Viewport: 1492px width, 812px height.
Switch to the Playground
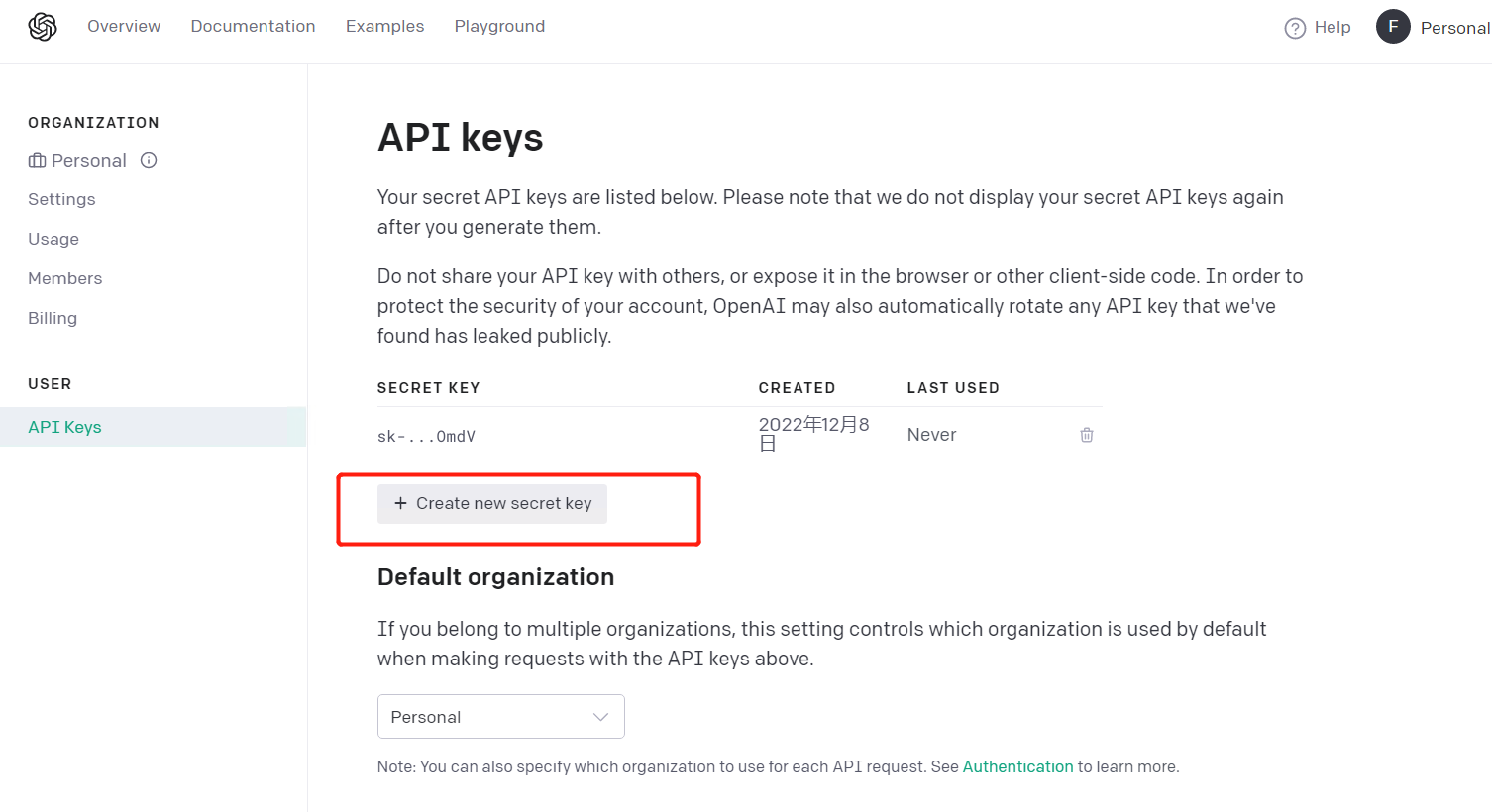[499, 26]
